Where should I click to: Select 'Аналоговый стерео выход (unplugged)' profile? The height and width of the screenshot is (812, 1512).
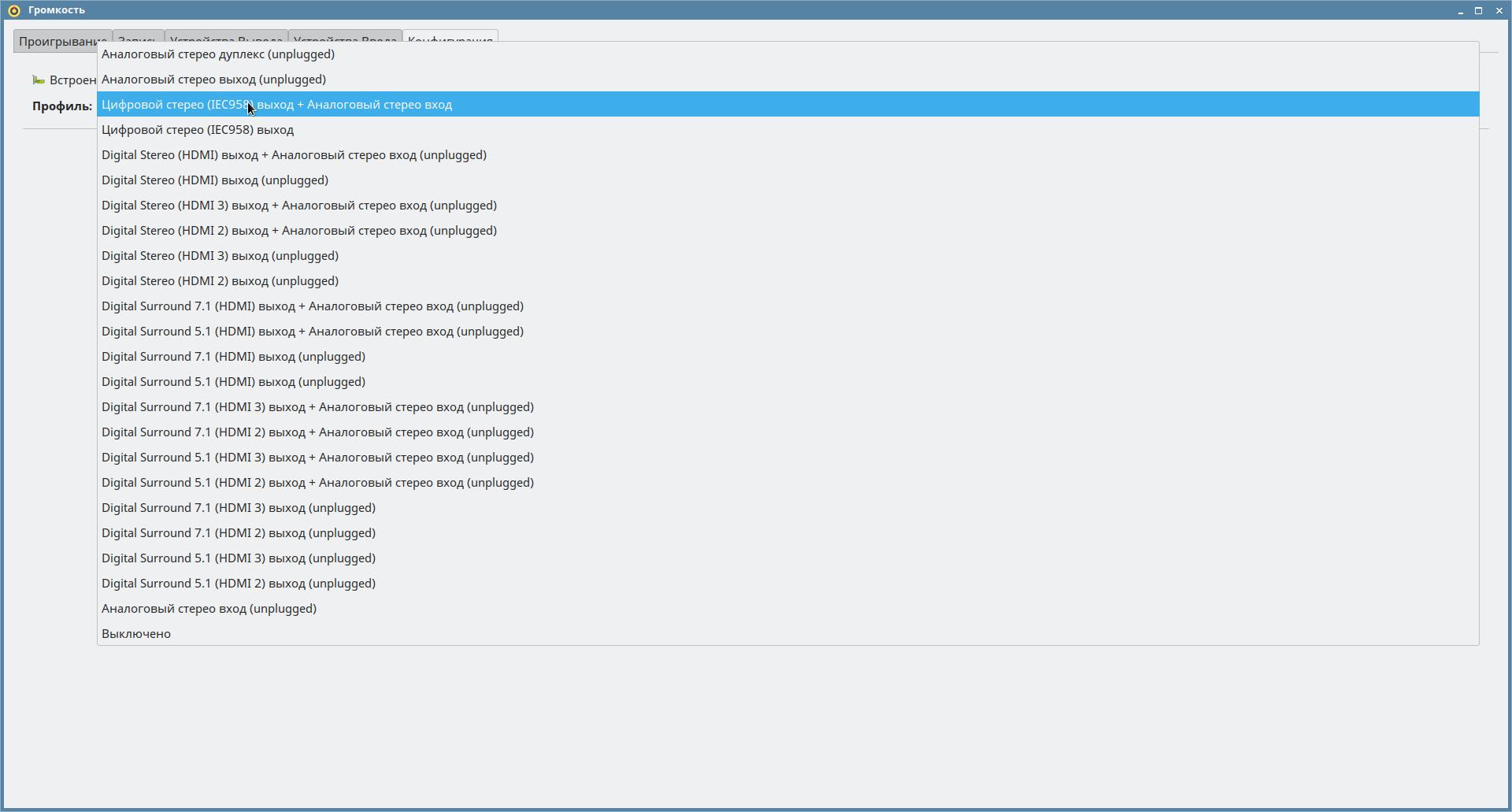coord(787,80)
